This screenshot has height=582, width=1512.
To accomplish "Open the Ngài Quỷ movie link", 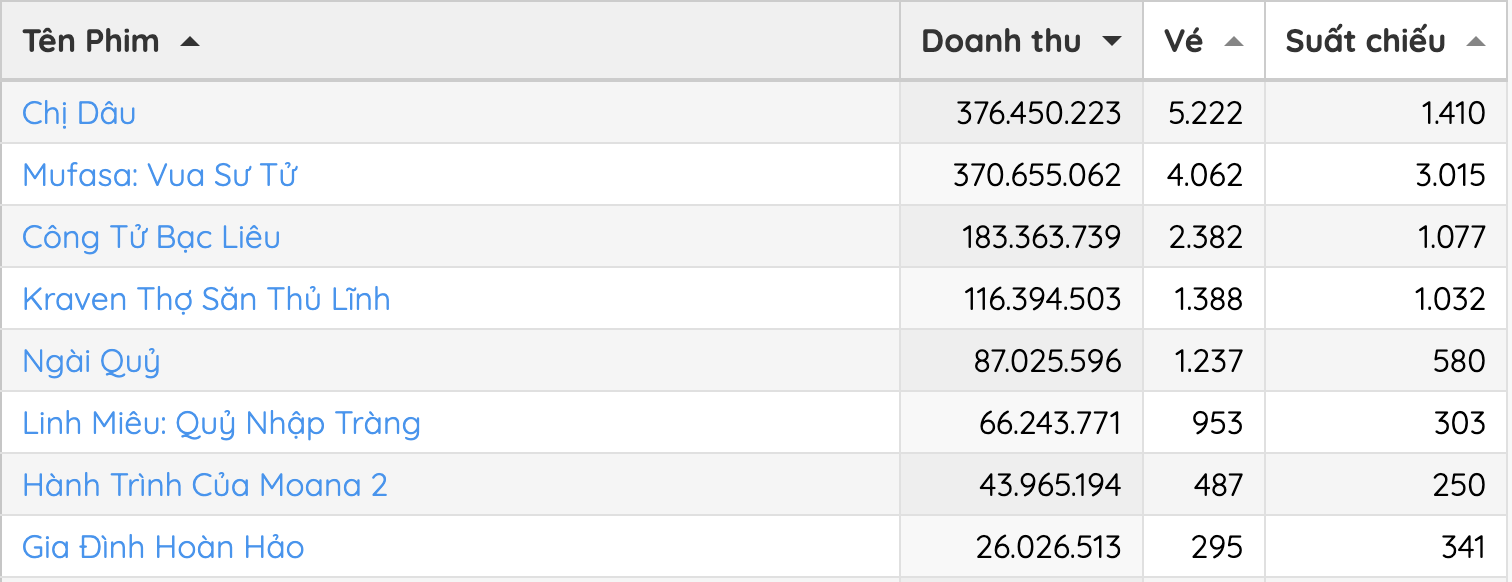I will [x=91, y=361].
